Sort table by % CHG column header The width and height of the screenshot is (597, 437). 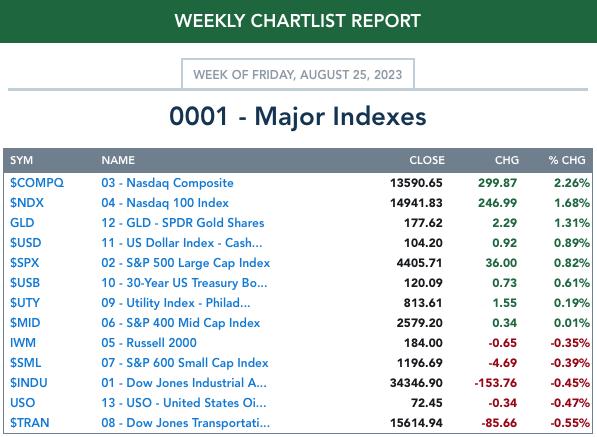point(567,160)
